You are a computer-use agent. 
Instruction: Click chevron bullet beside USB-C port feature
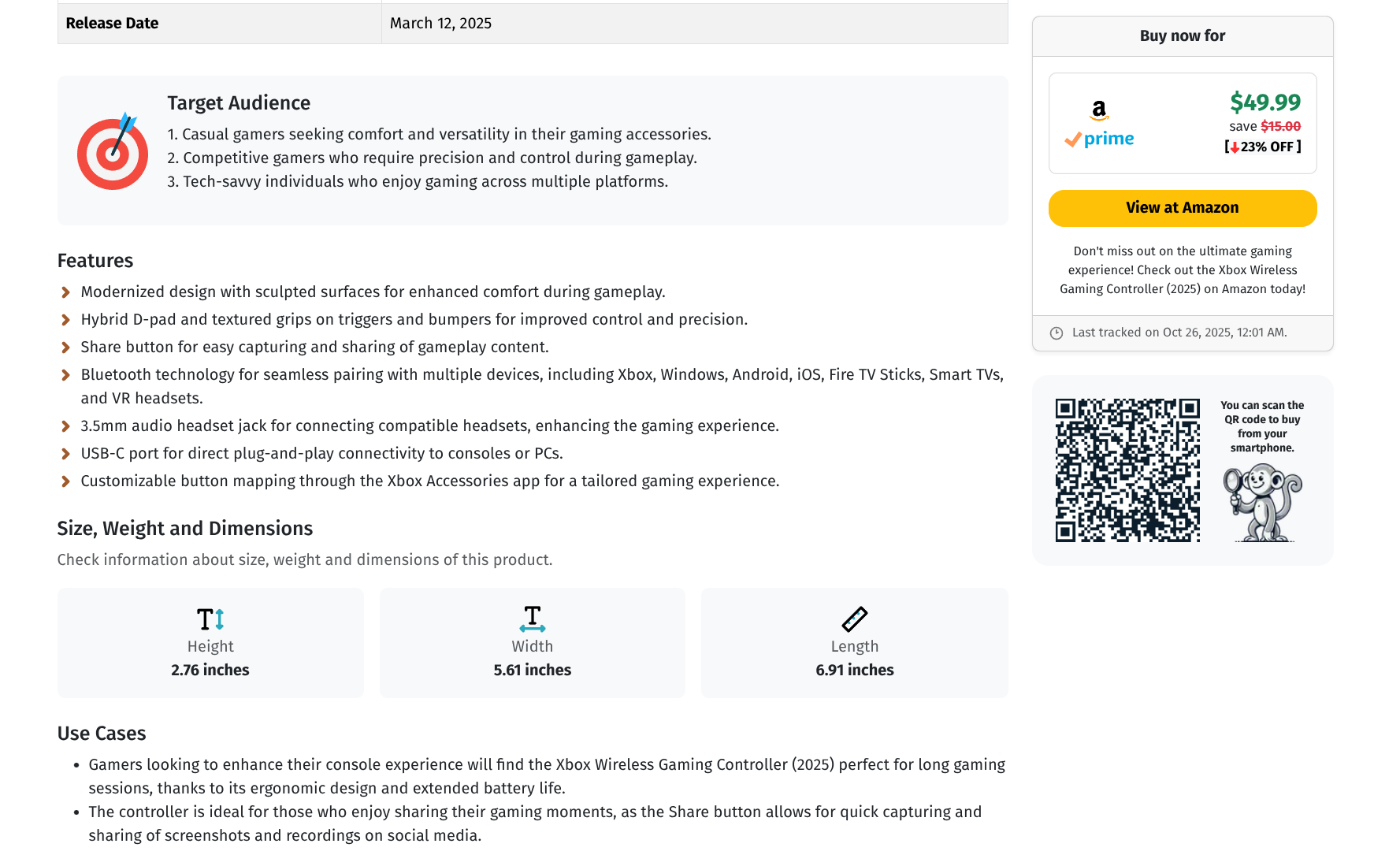66,454
